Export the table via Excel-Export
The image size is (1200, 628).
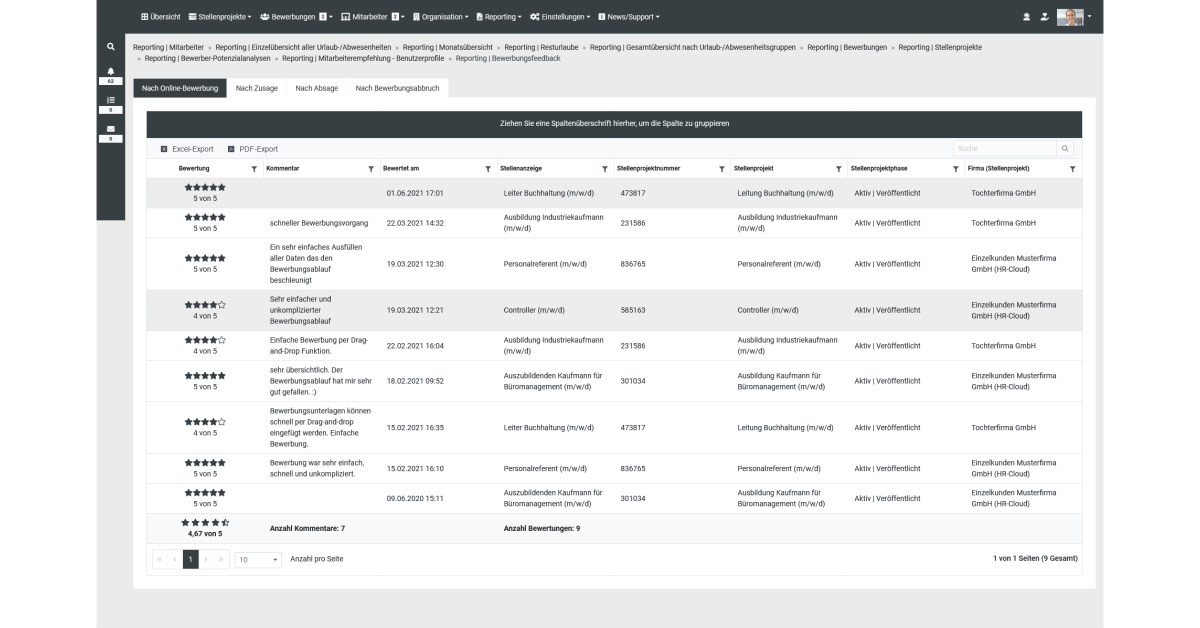pos(187,149)
